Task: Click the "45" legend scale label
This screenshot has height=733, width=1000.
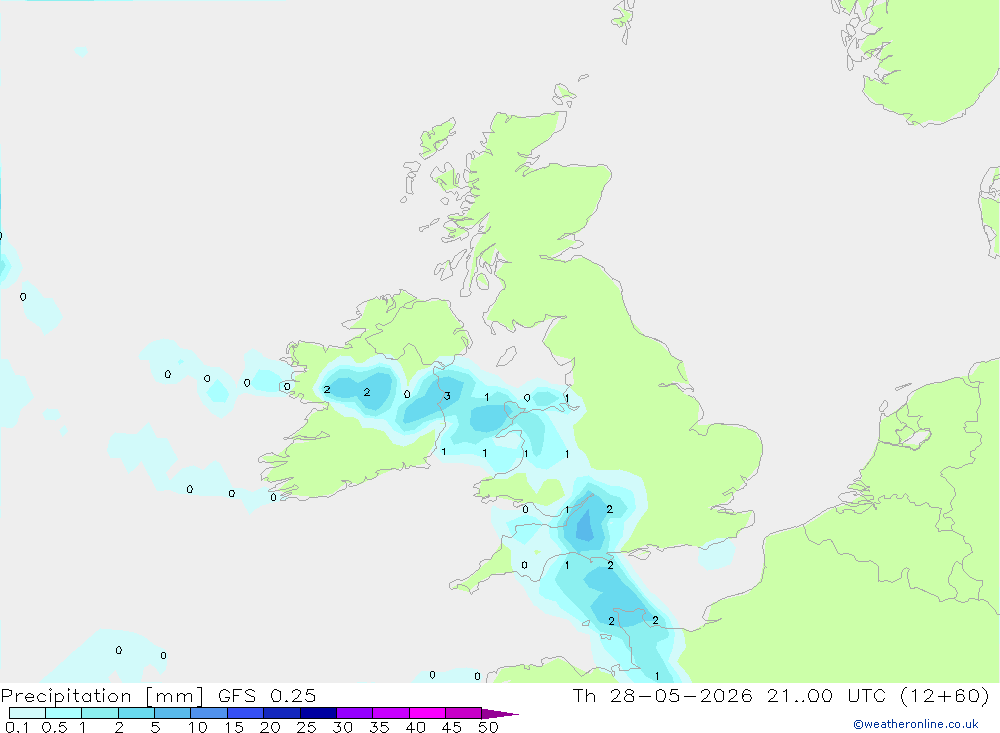Action: coord(452,727)
